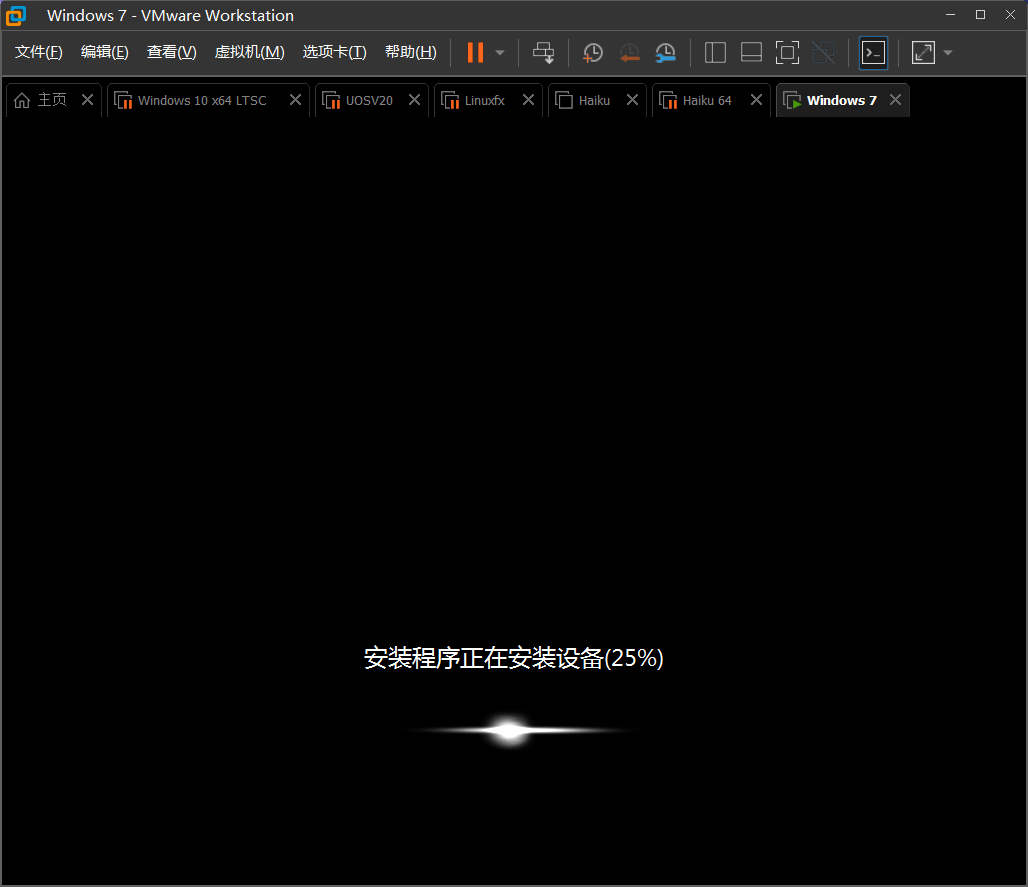Open the power options dropdown arrow
The image size is (1028, 887).
click(x=497, y=52)
